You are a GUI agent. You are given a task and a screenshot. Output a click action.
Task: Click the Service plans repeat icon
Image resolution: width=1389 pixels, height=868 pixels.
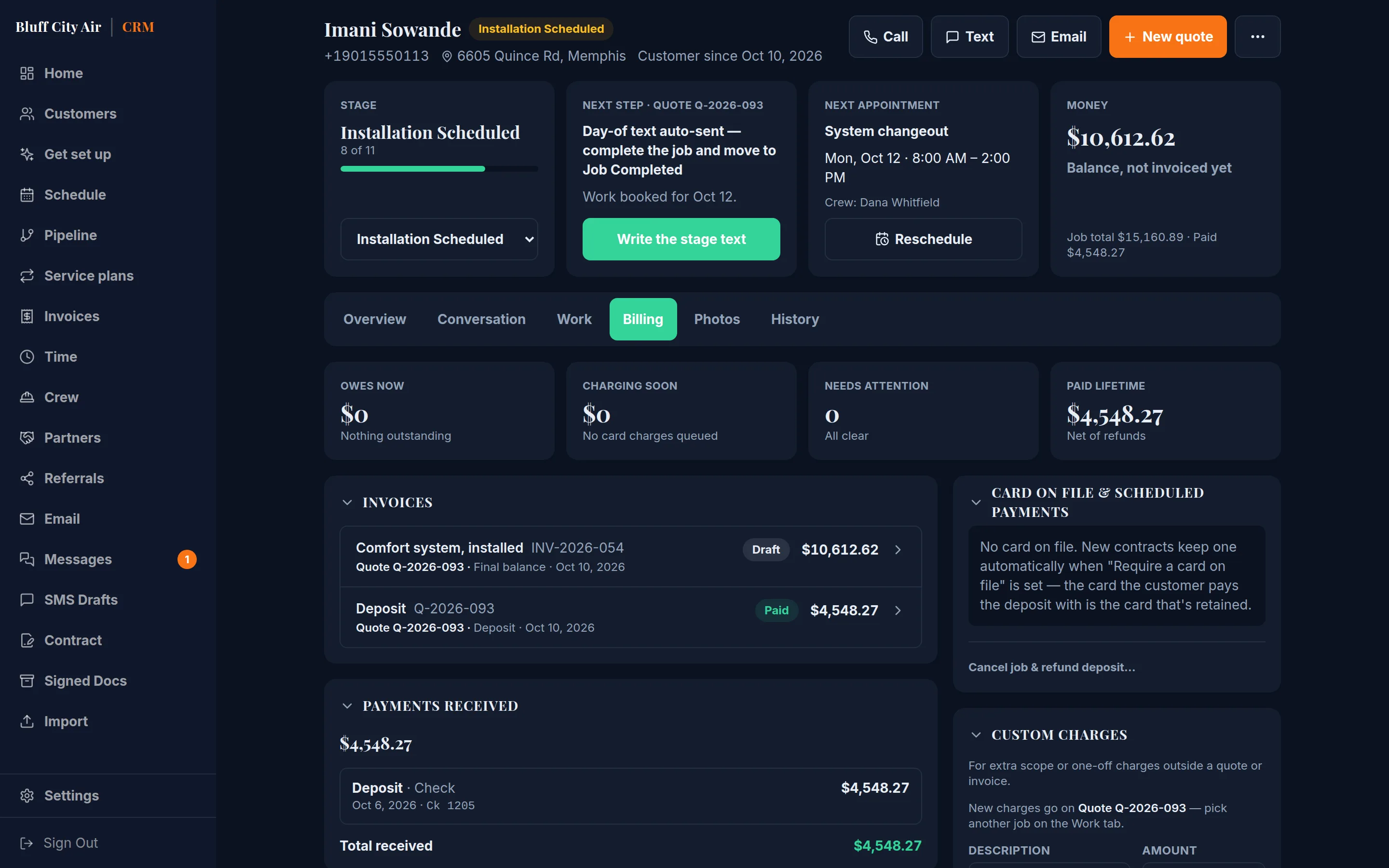pos(27,276)
